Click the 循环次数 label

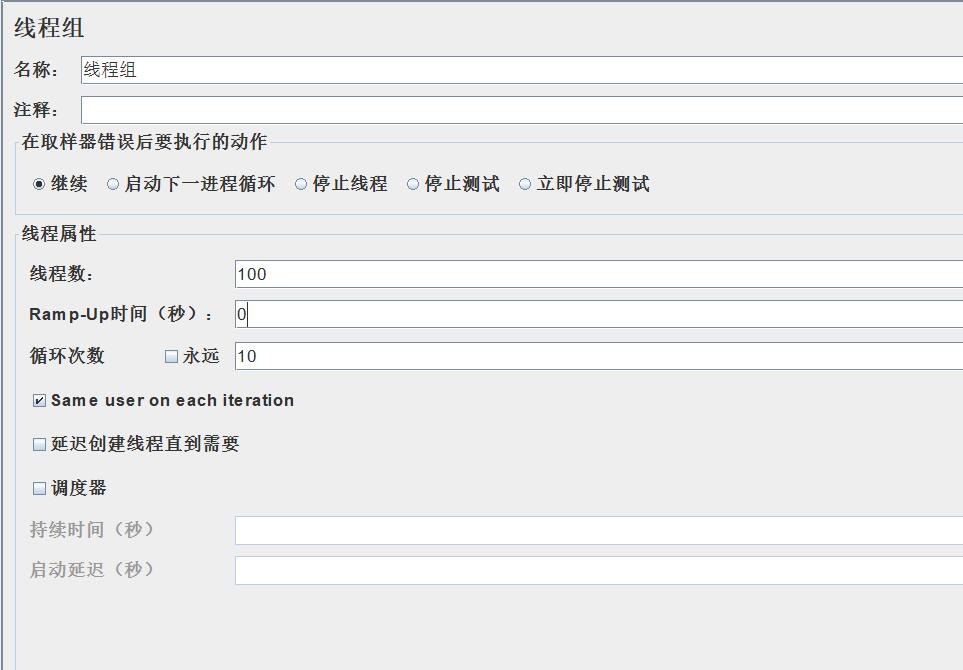coord(67,356)
